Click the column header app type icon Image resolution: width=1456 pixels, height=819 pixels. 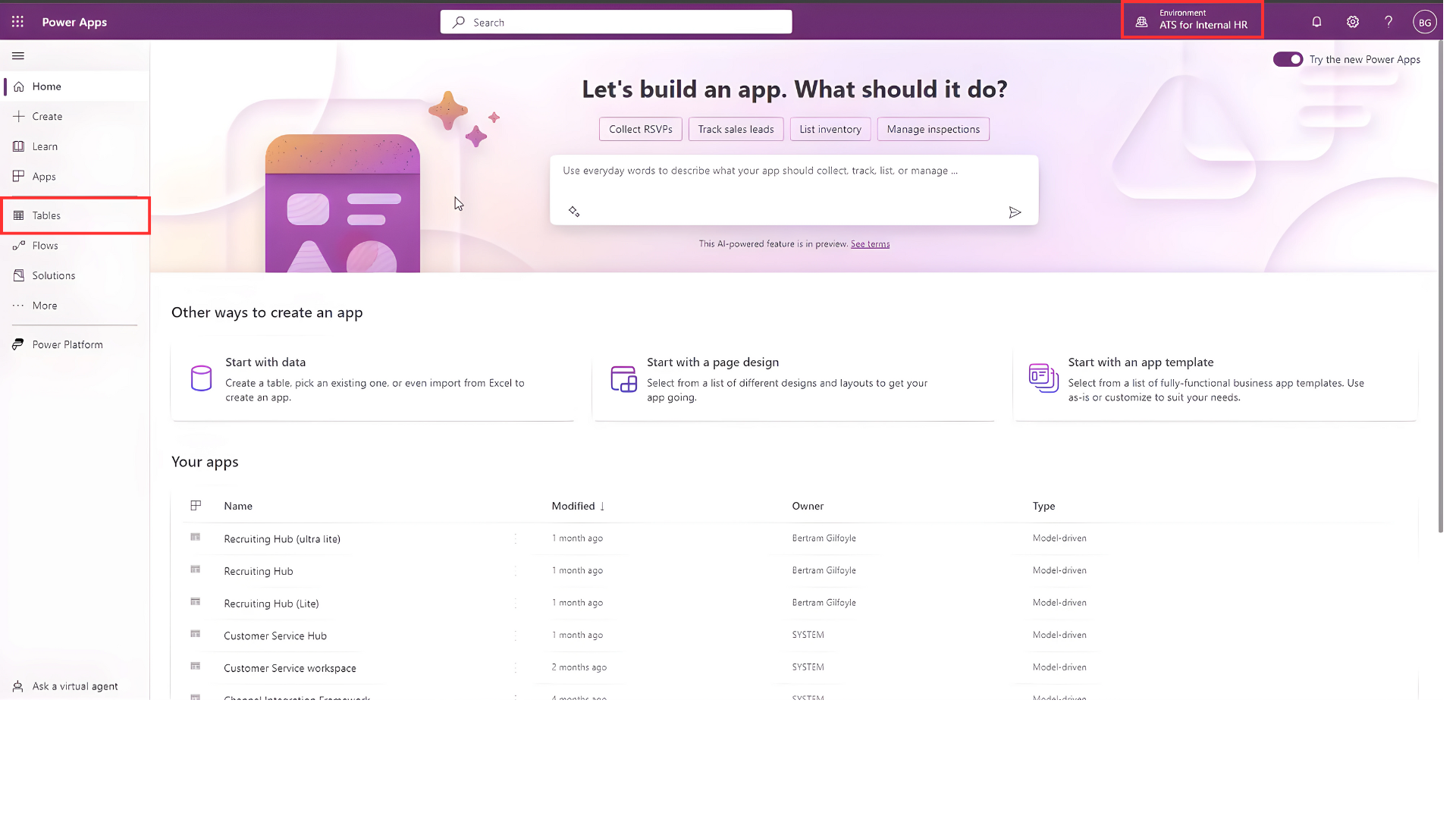(196, 505)
